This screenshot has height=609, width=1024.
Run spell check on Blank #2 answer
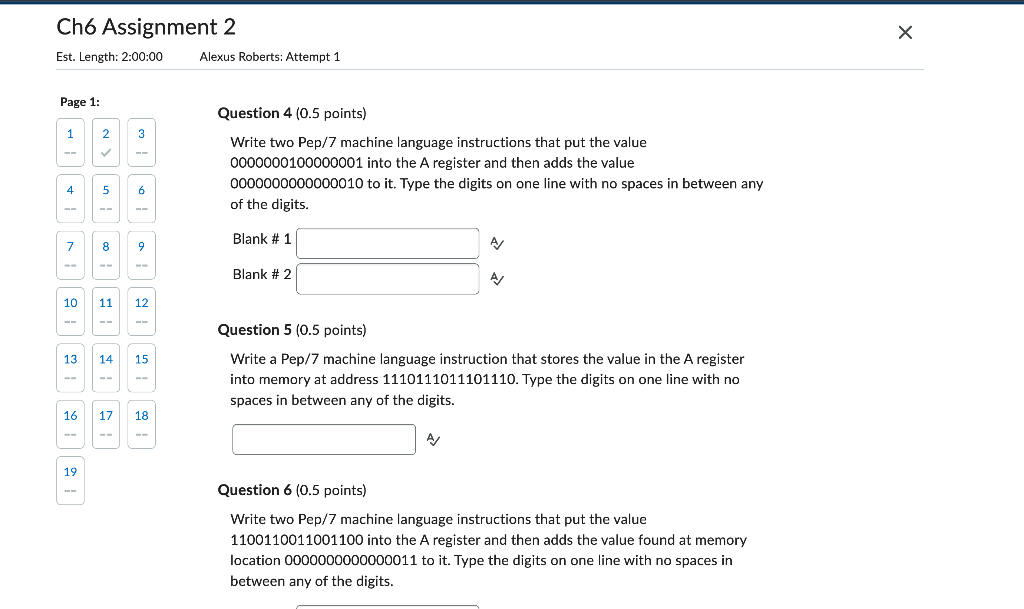coord(497,279)
